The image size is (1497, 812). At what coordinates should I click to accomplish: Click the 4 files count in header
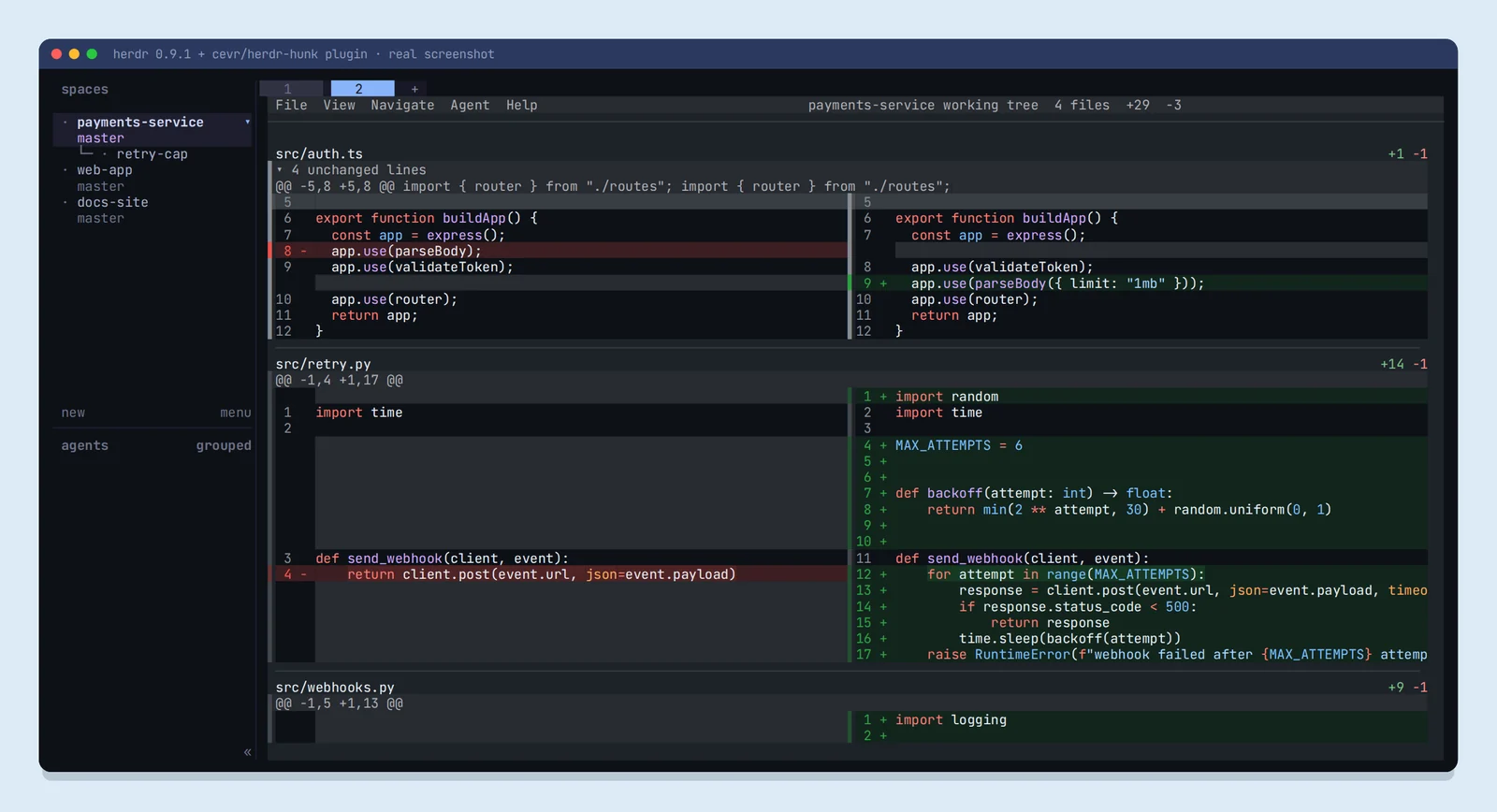coord(1082,106)
